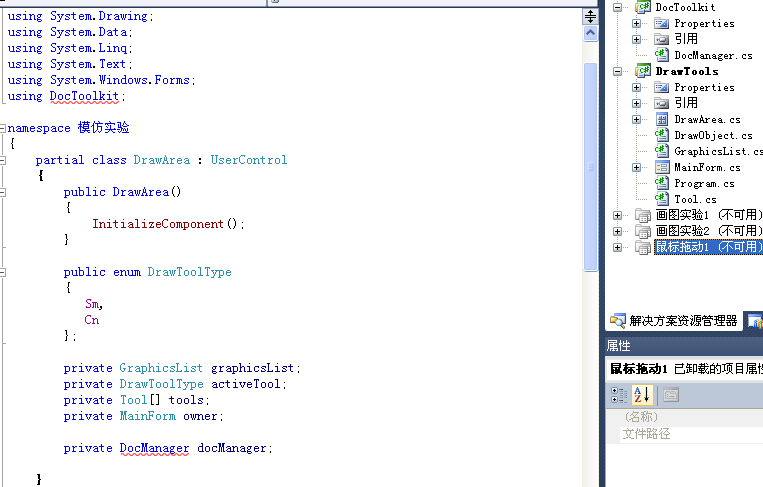This screenshot has width=763, height=487.
Task: Click the underlined DocToolkit using statement
Action: click(x=84, y=96)
